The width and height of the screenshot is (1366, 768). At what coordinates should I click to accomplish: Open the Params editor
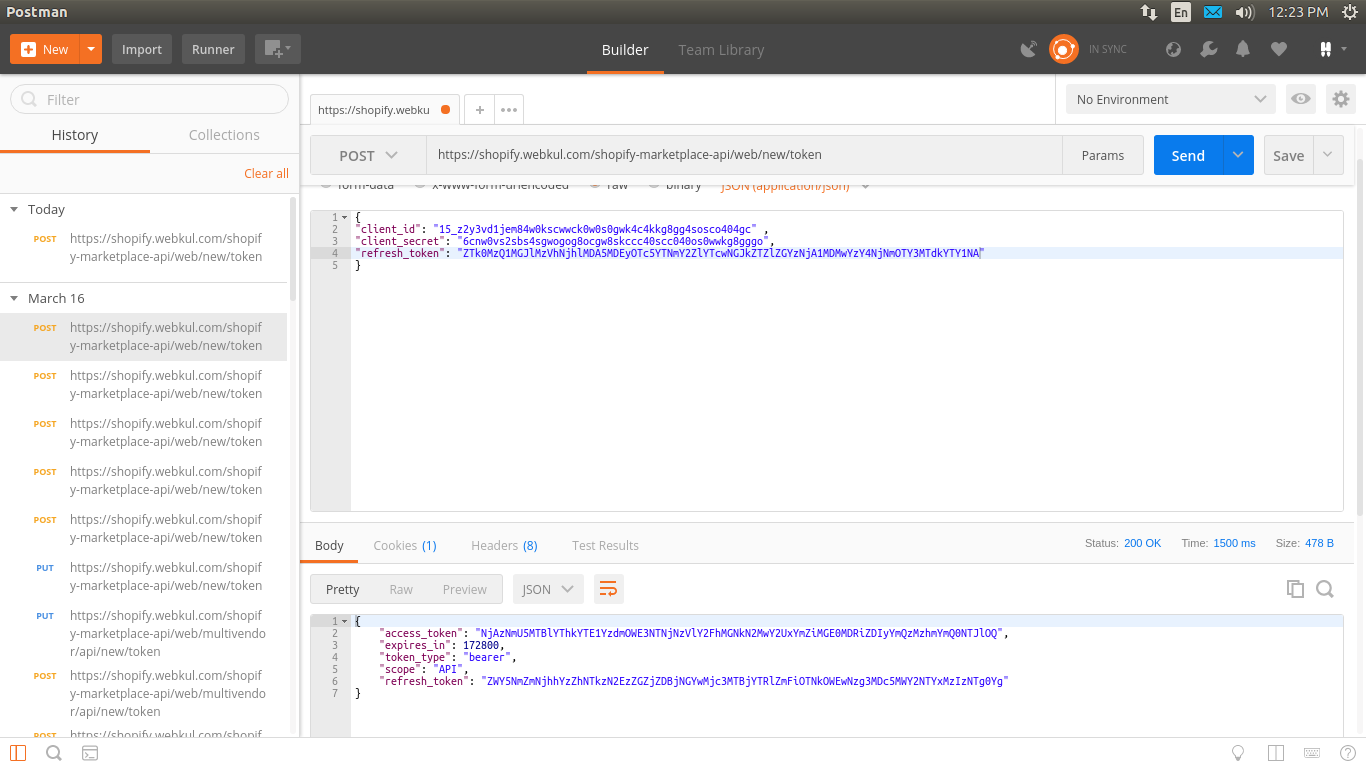coord(1103,155)
